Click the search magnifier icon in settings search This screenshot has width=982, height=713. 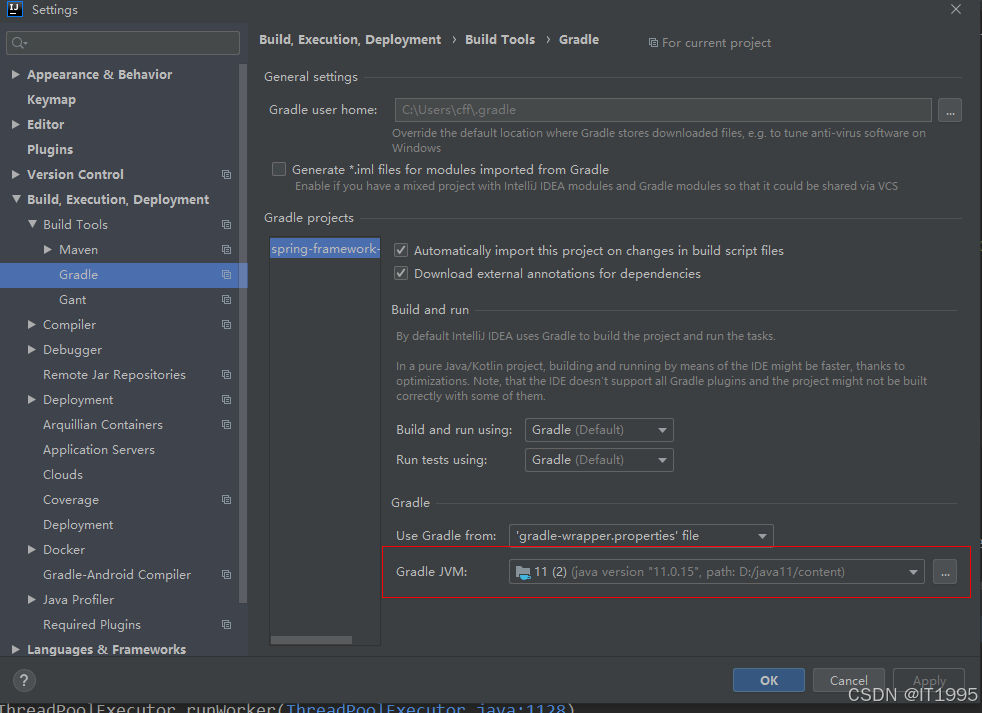(x=19, y=43)
